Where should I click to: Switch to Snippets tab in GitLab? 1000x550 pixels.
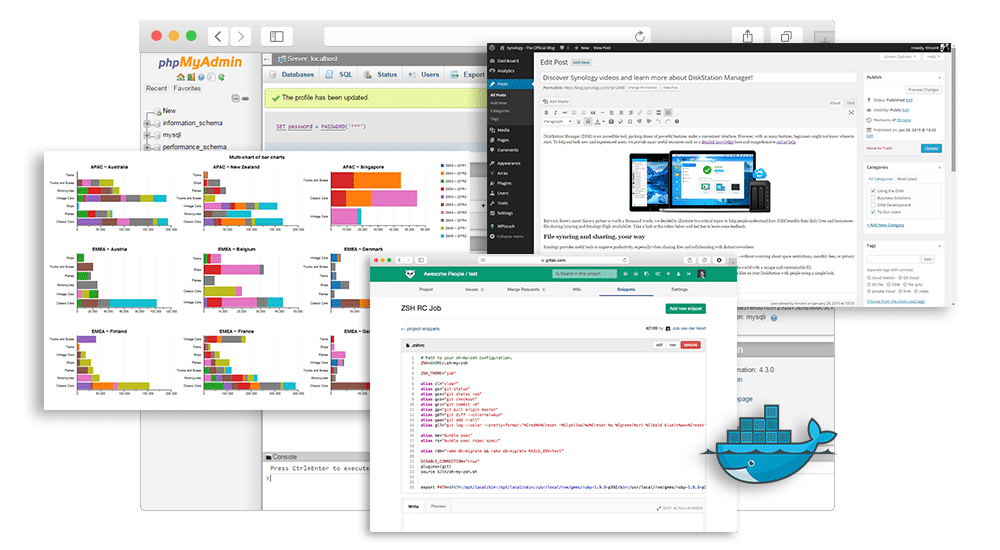tap(626, 290)
